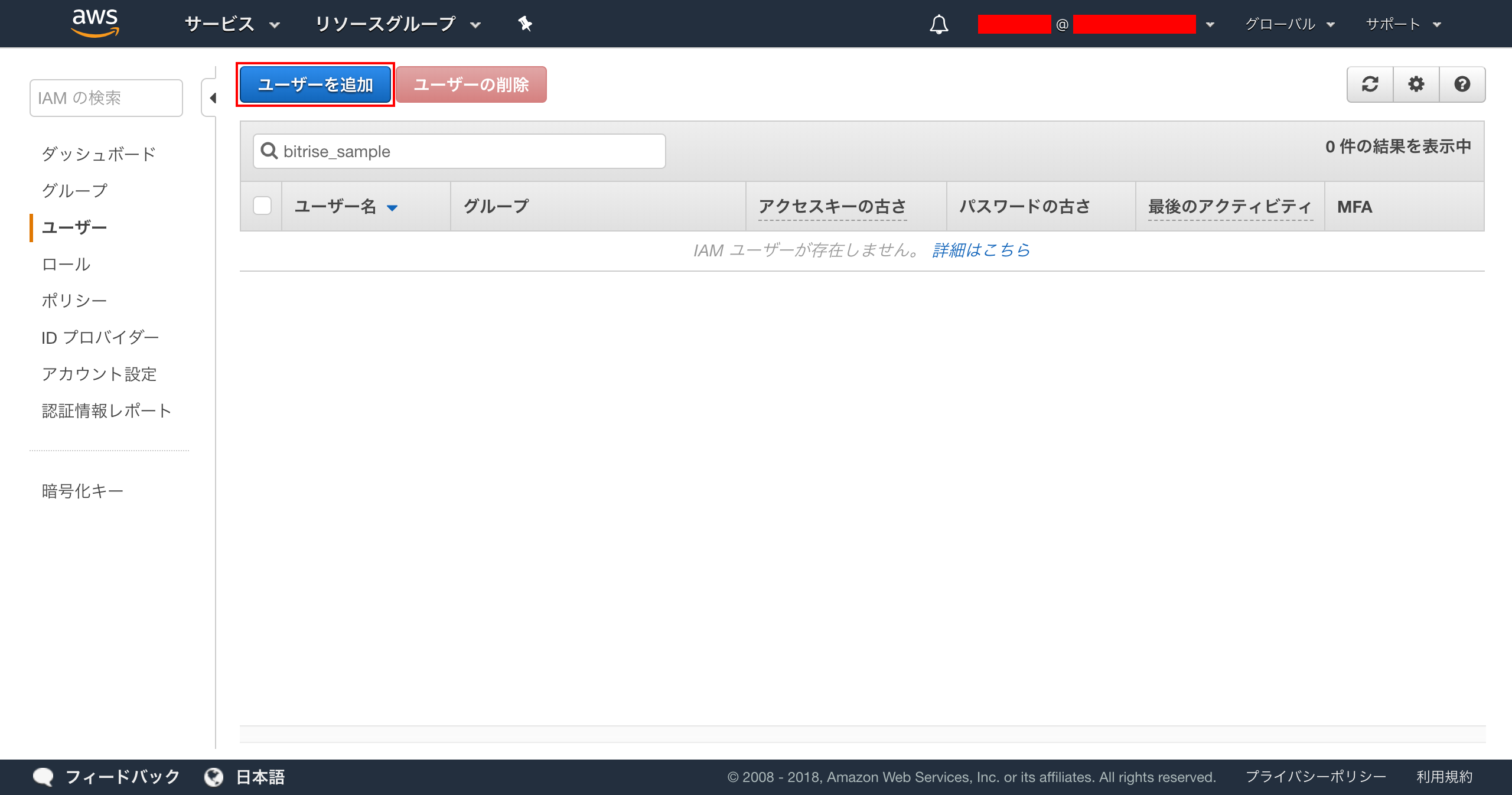The width and height of the screenshot is (1512, 795).
Task: Open the 詳細はこちら link
Action: [981, 250]
